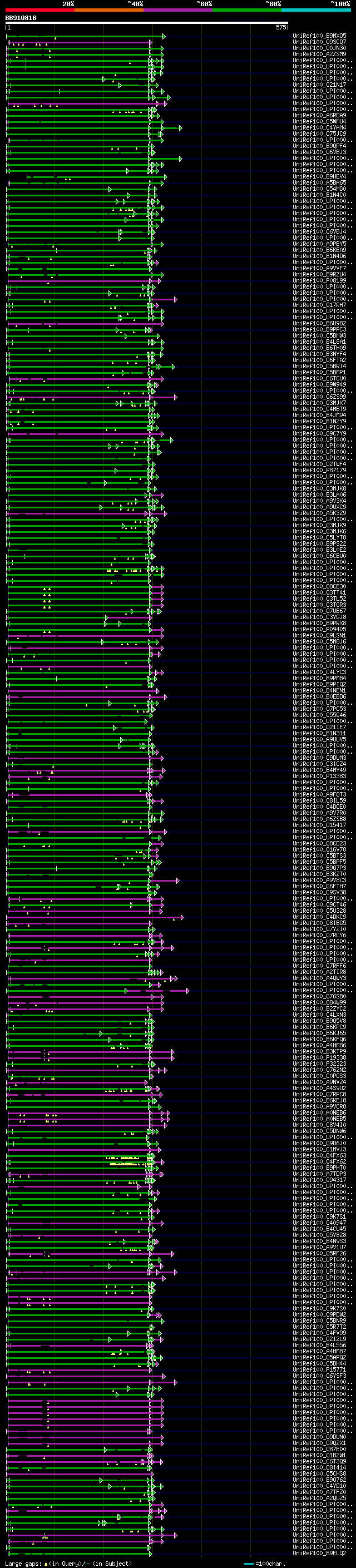Choose hit UniRef100_Q9CT46
The width and height of the screenshot is (356, 1568).
[319, 905]
